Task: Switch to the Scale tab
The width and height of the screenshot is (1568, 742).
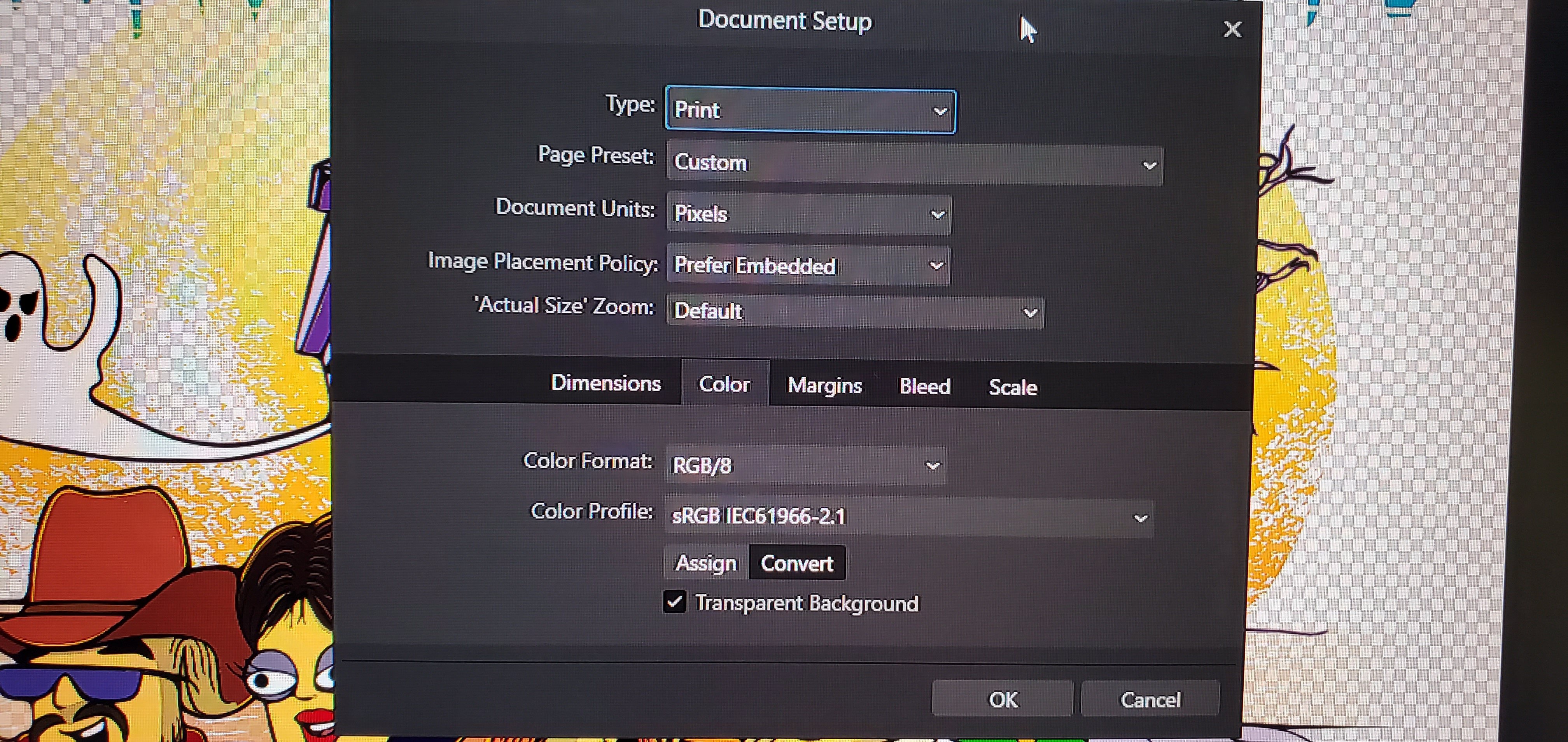Action: (1012, 387)
